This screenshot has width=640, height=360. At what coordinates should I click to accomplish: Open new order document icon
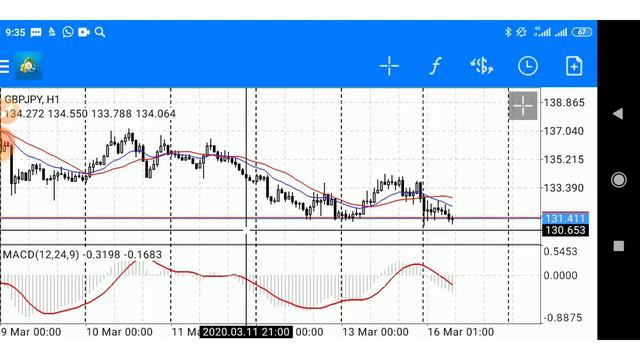coord(573,66)
